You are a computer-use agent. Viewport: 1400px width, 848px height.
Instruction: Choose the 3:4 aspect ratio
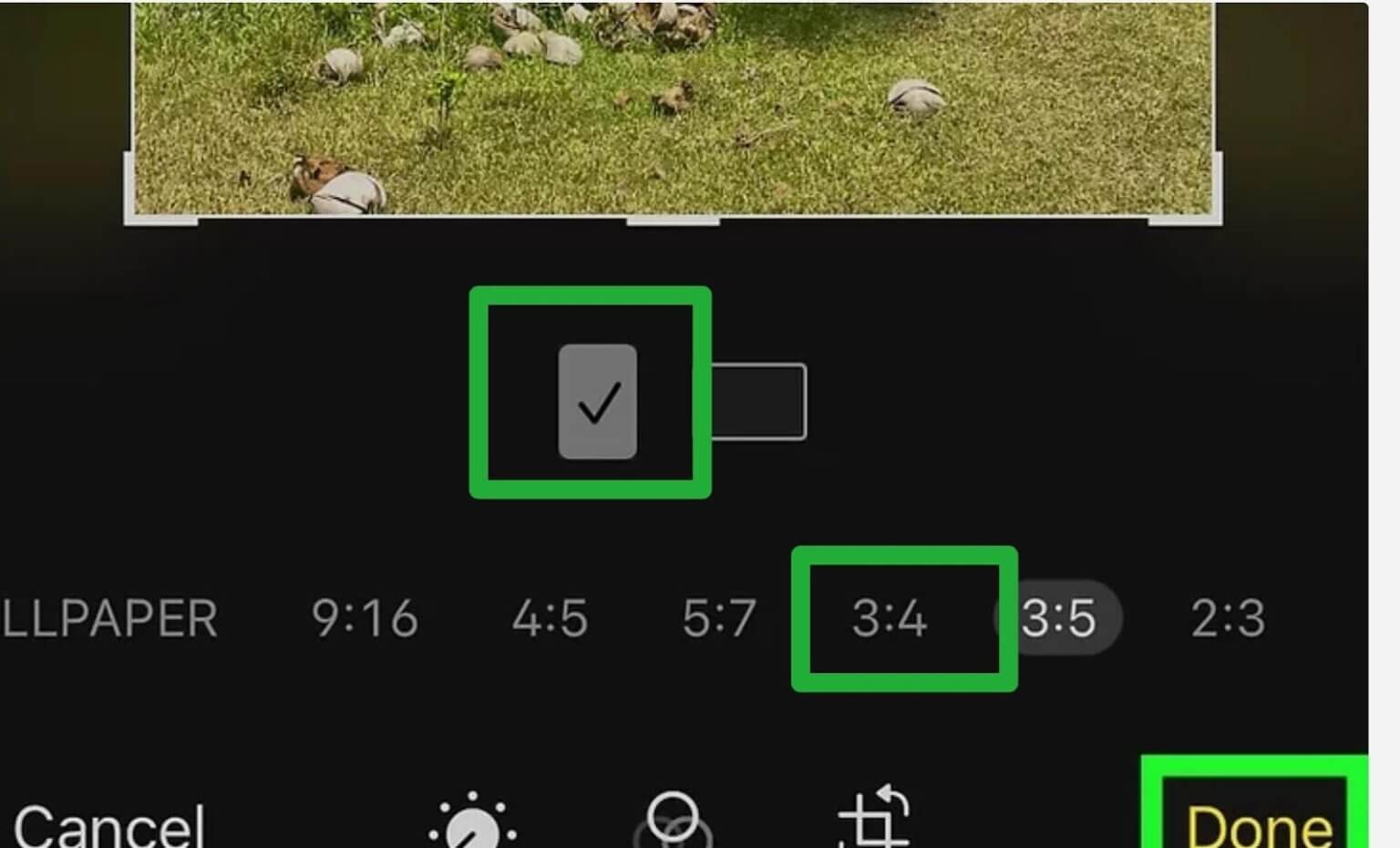[890, 618]
